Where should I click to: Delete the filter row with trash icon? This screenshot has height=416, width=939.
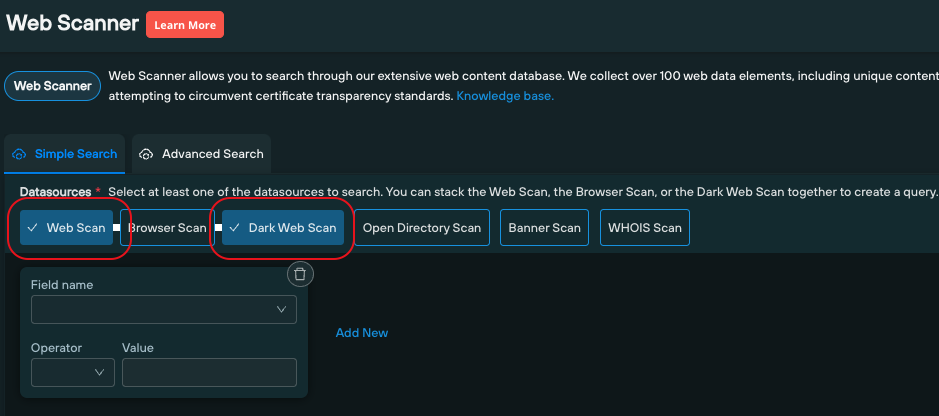[301, 274]
